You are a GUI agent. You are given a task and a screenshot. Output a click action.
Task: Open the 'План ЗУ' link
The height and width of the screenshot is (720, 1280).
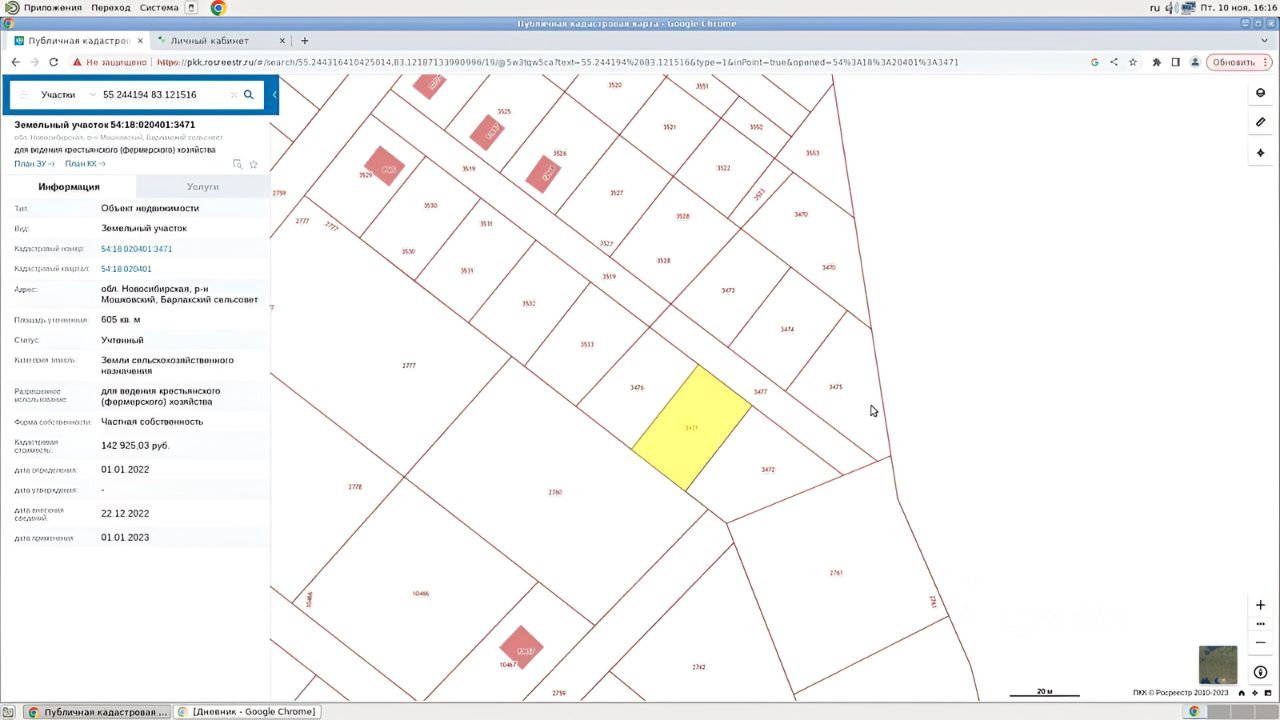[x=34, y=164]
